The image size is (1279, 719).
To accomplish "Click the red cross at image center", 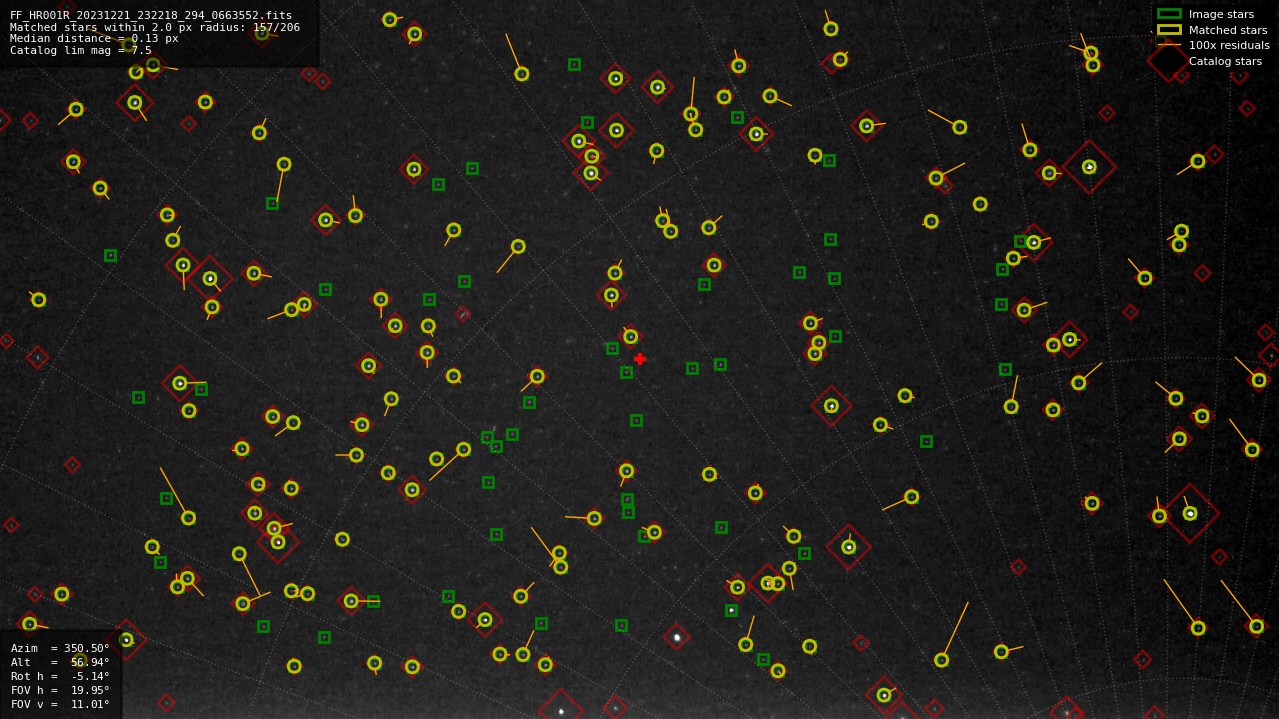I will click(640, 359).
